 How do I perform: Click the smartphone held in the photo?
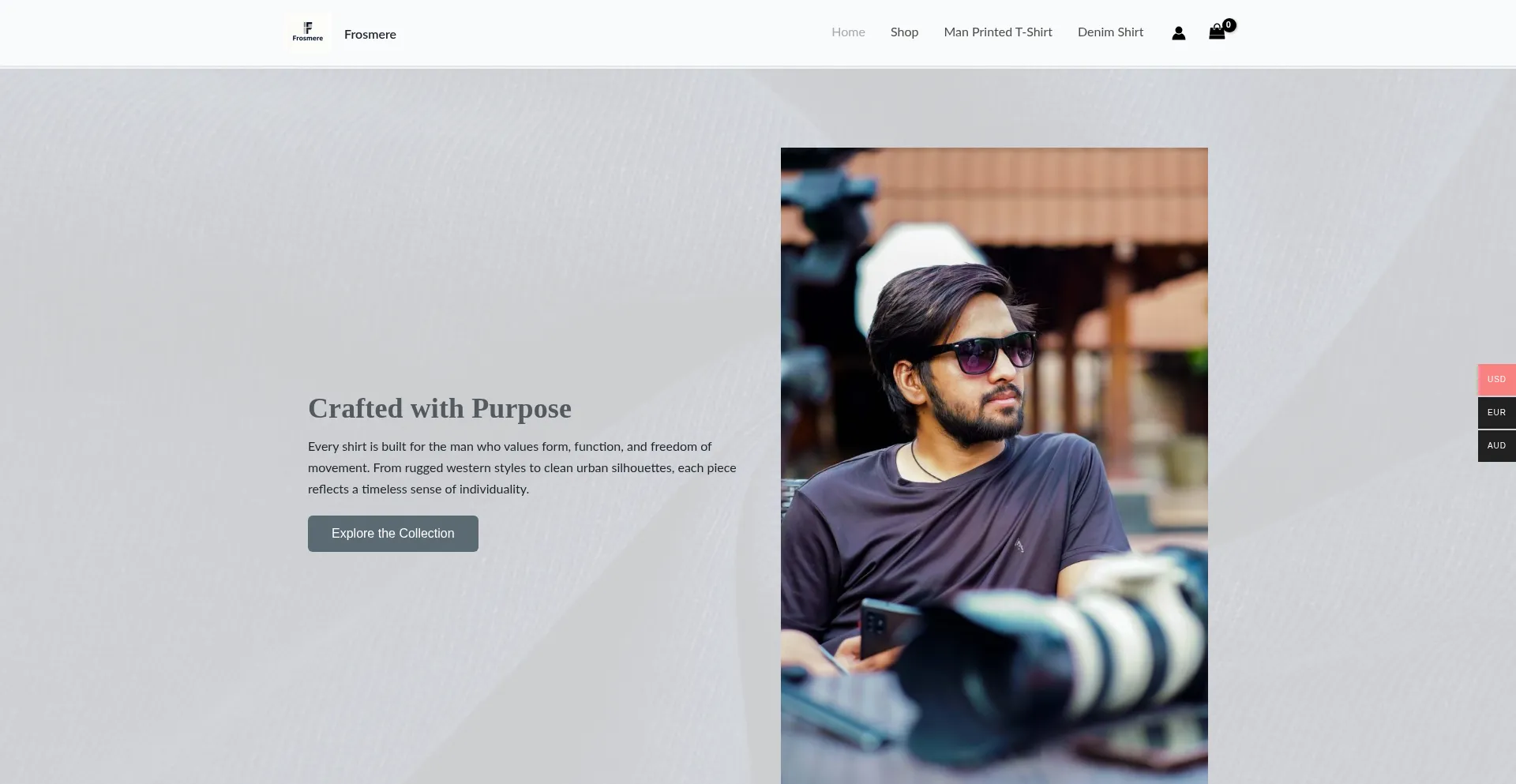887,628
